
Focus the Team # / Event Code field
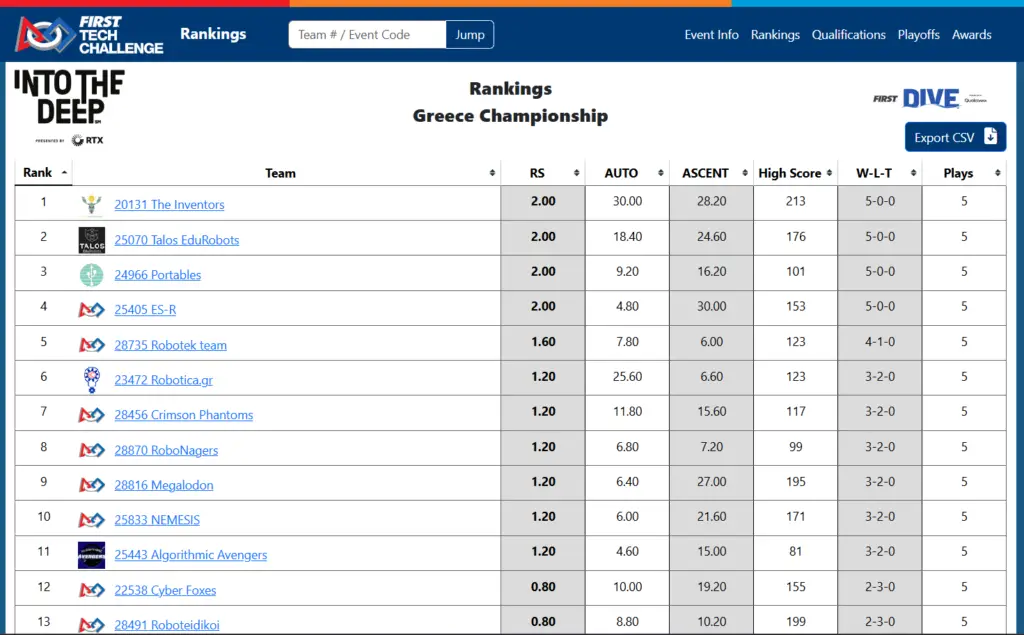(x=367, y=35)
